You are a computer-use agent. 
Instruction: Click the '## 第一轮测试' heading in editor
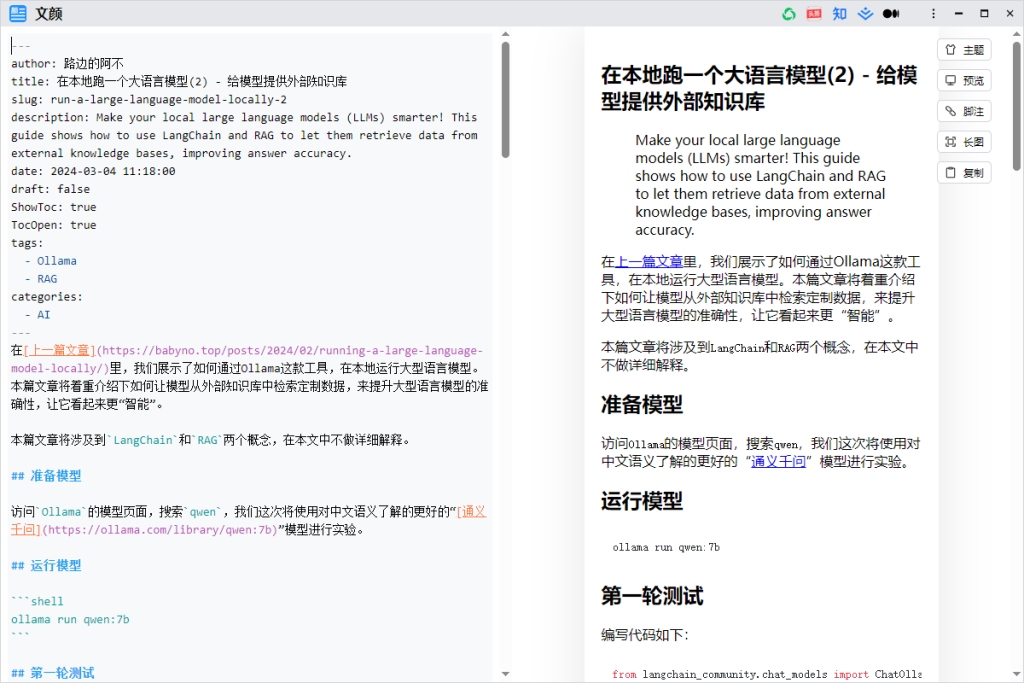point(53,673)
